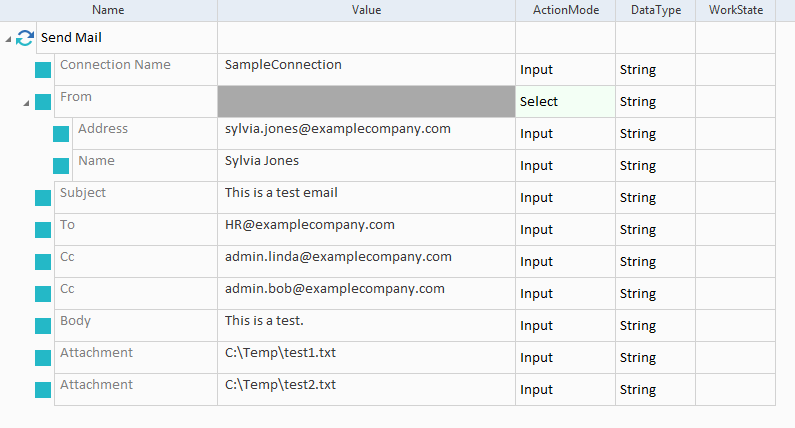Screen dimensions: 795x428
Task: Click the HR@examplecompany.com value cell
Action: point(310,225)
